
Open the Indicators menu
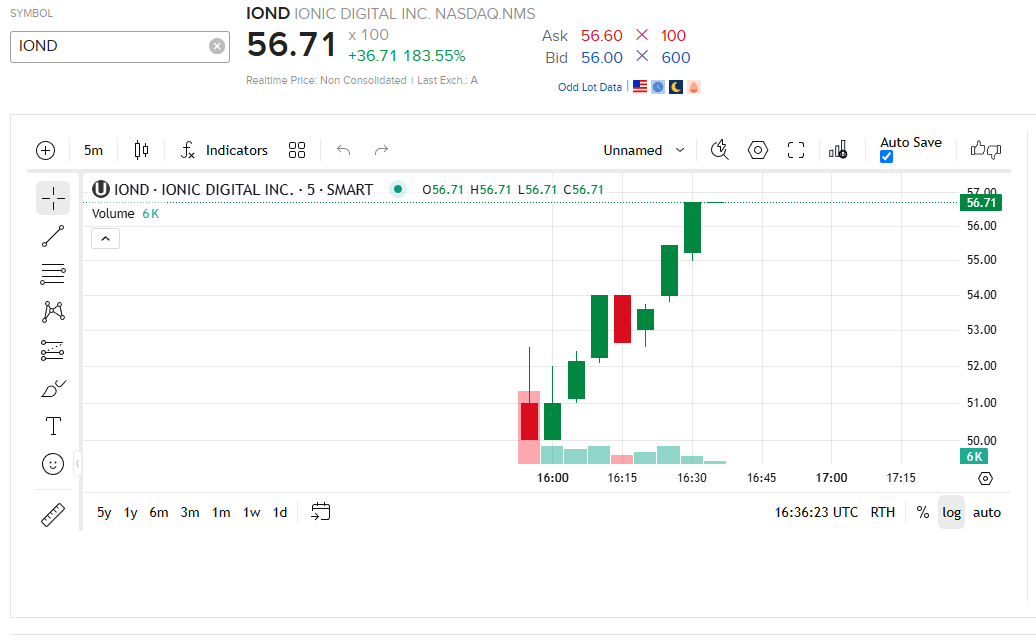coord(224,151)
